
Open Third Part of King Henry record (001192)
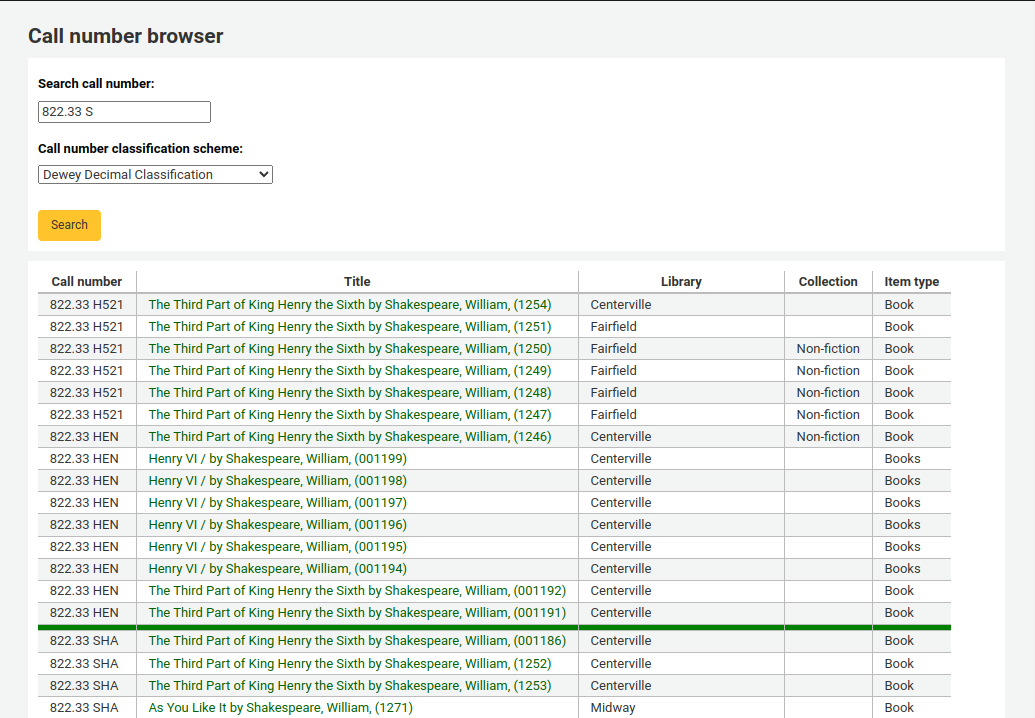[x=357, y=591]
